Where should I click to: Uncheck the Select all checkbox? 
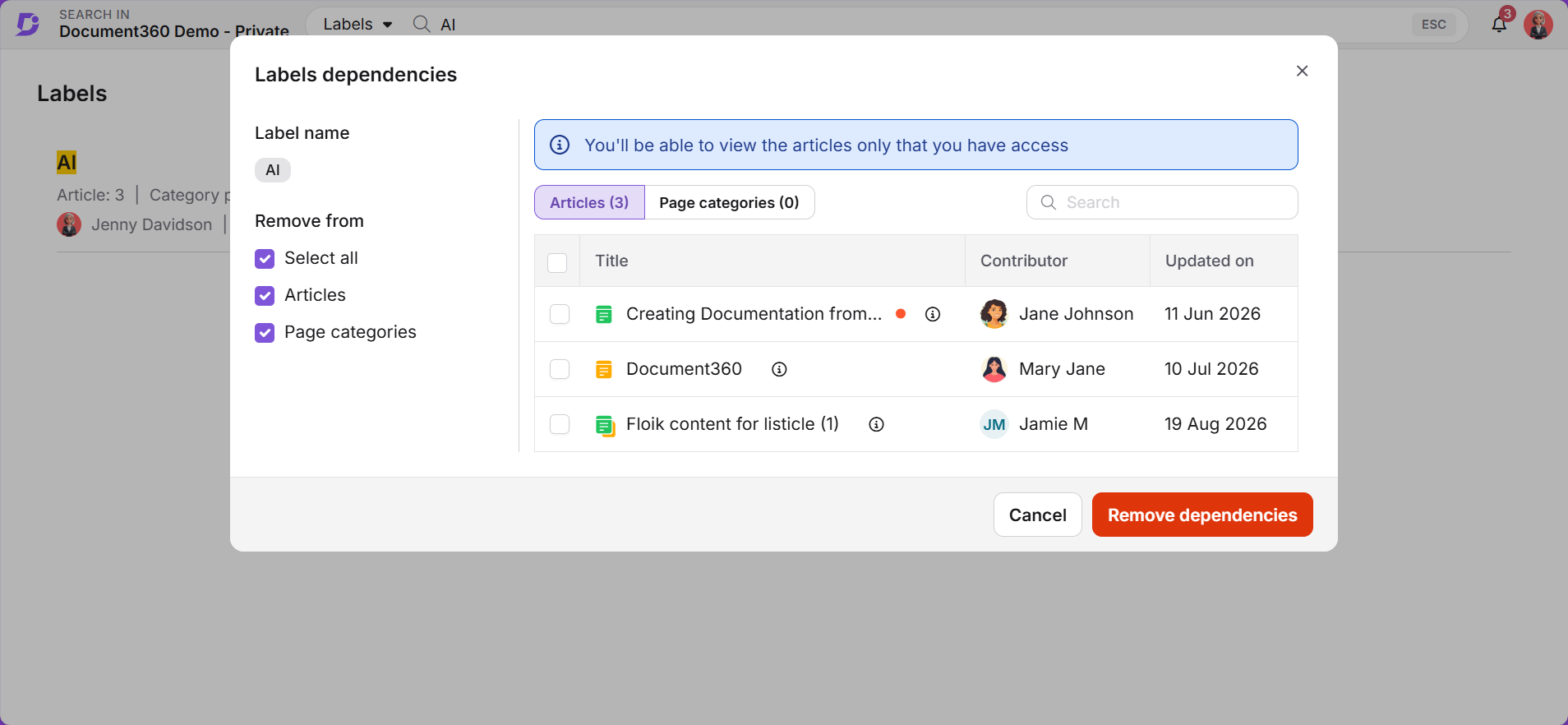(265, 259)
